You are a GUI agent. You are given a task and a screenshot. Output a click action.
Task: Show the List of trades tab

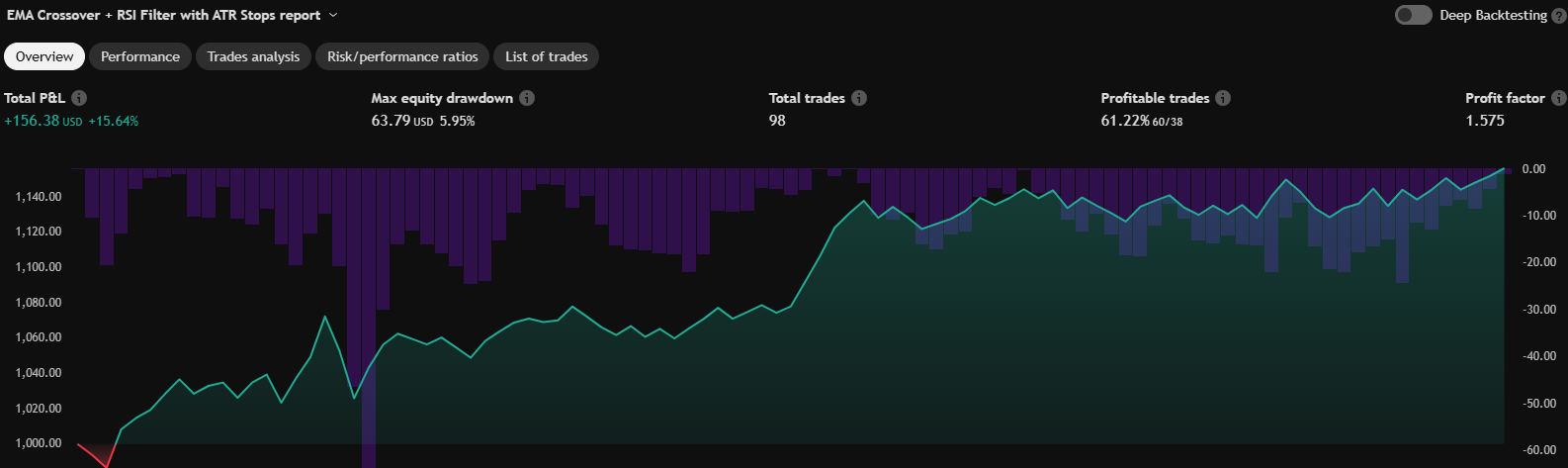(x=546, y=56)
